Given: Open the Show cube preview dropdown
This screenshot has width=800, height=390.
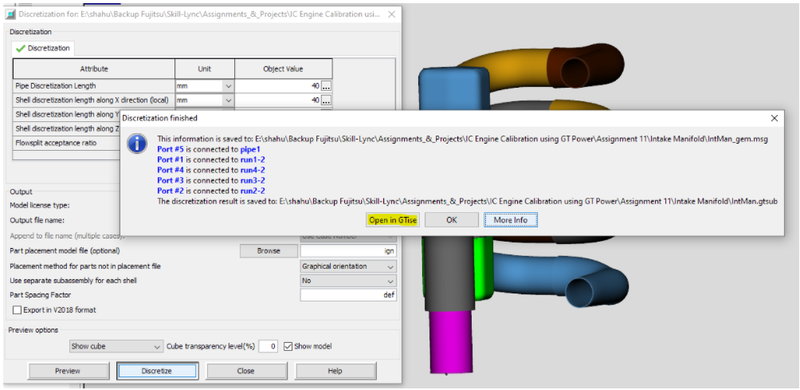Looking at the screenshot, I should point(116,346).
